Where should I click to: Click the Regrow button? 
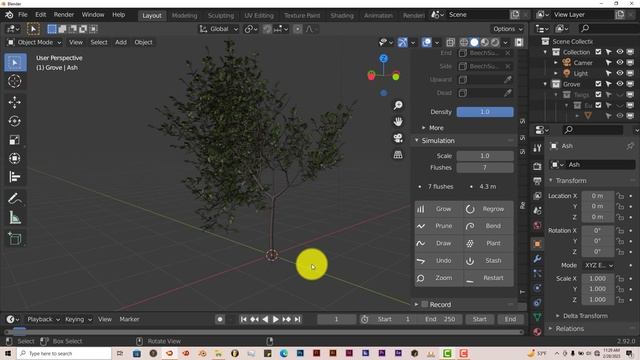[x=489, y=209]
